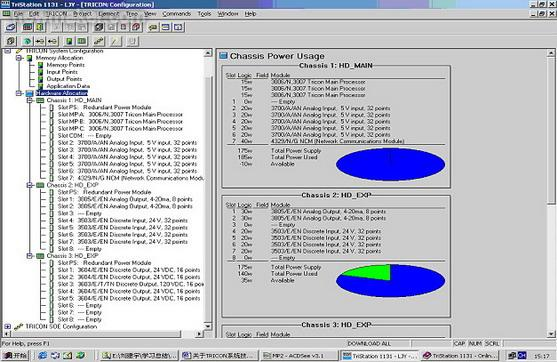Click the green Available slice in Chassis 2 pie
This screenshot has height=362, width=557.
(x=372, y=273)
